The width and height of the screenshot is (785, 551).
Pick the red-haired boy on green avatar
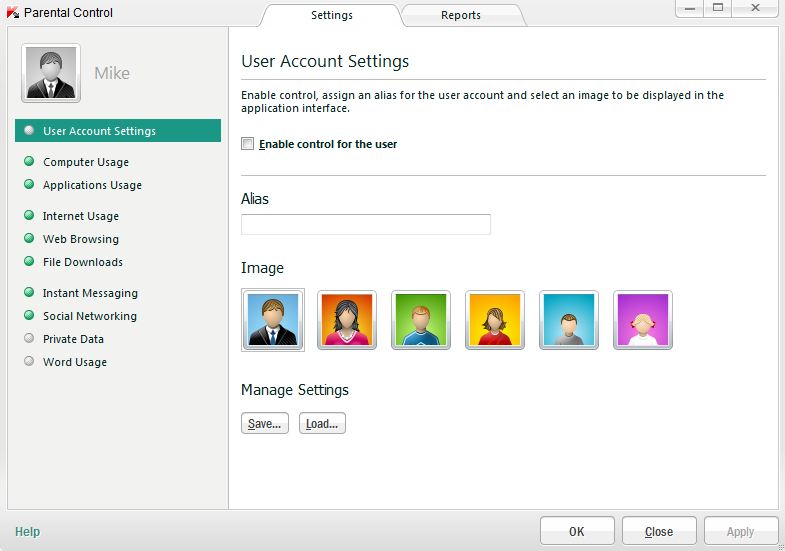pos(421,320)
